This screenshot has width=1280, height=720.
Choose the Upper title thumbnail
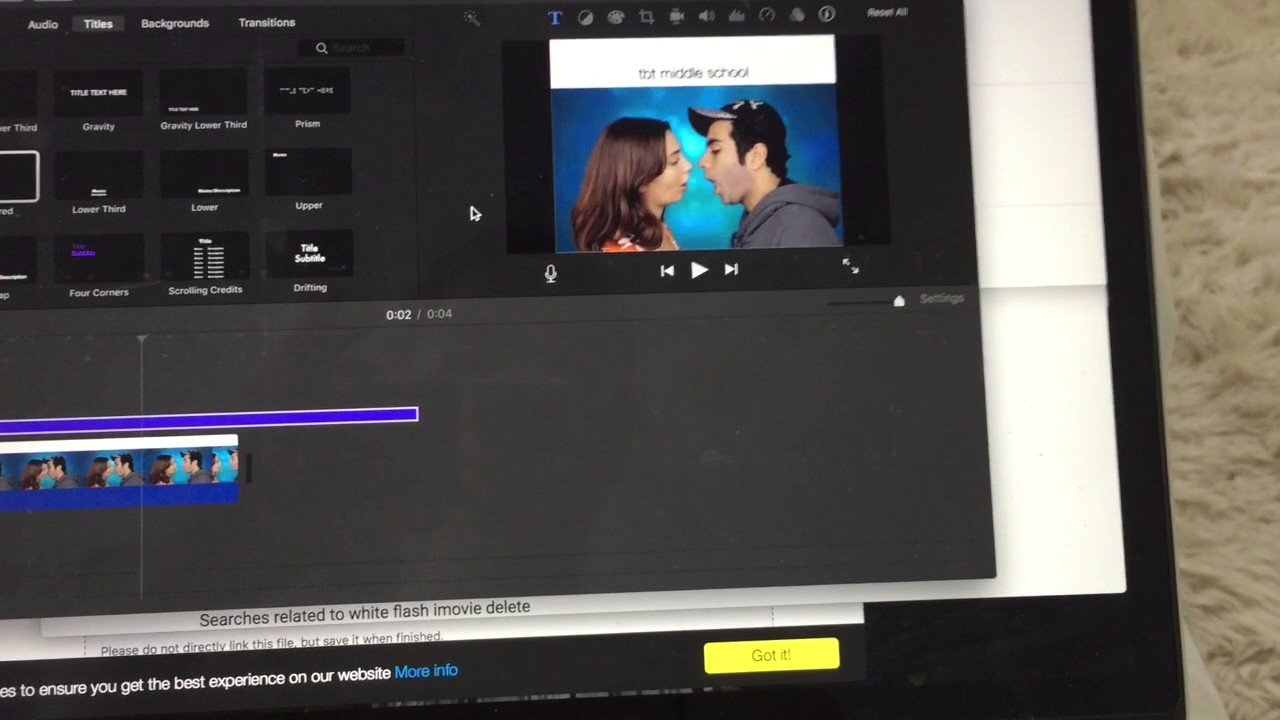[308, 173]
